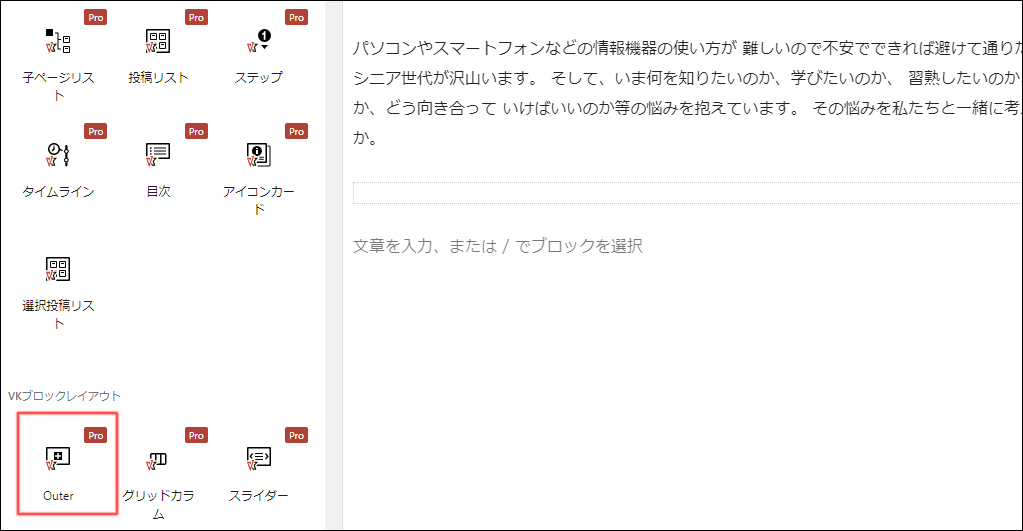Click the Pro badge above 目次
The height and width of the screenshot is (531, 1023).
pyautogui.click(x=196, y=132)
